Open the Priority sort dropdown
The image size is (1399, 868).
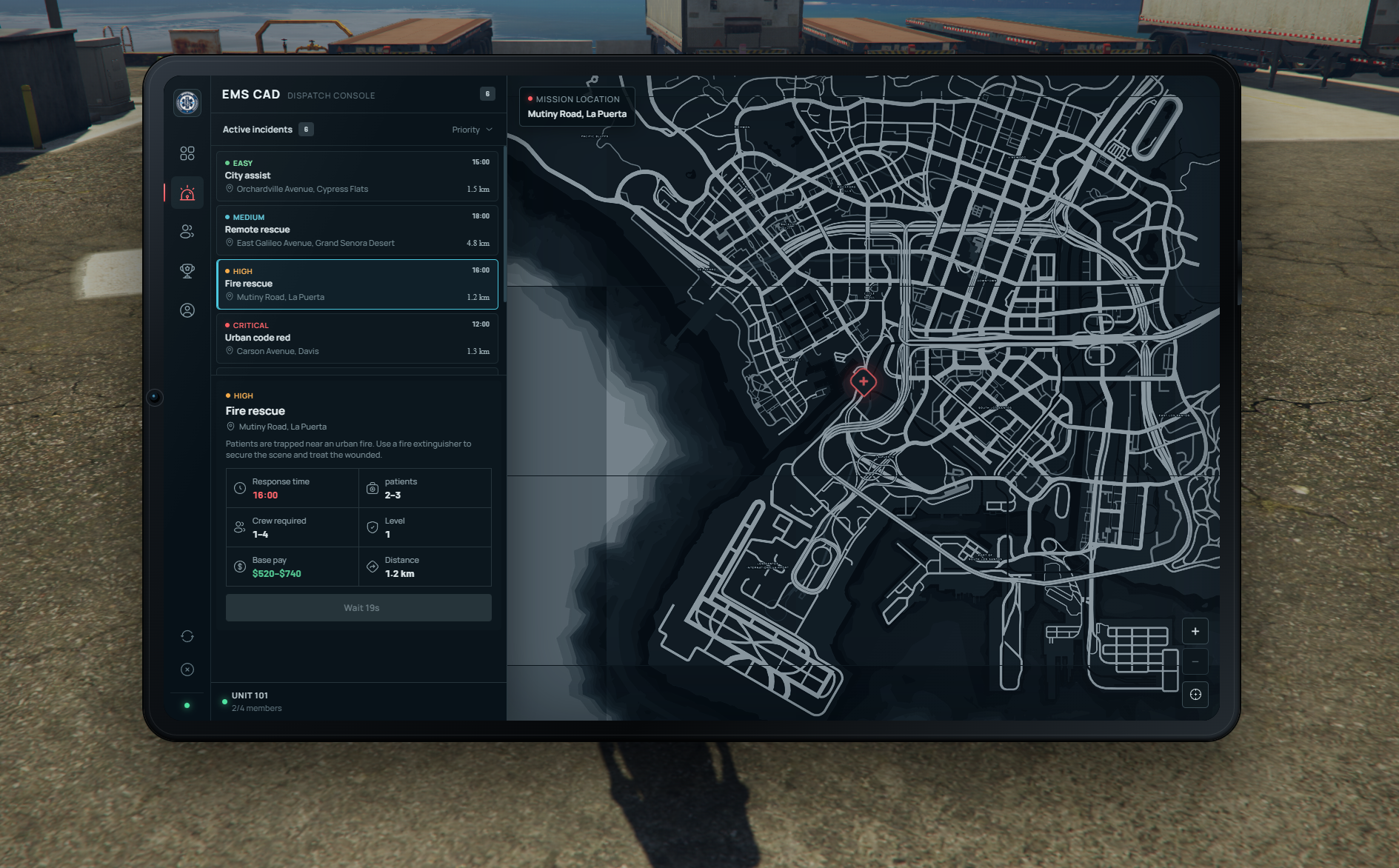point(473,130)
